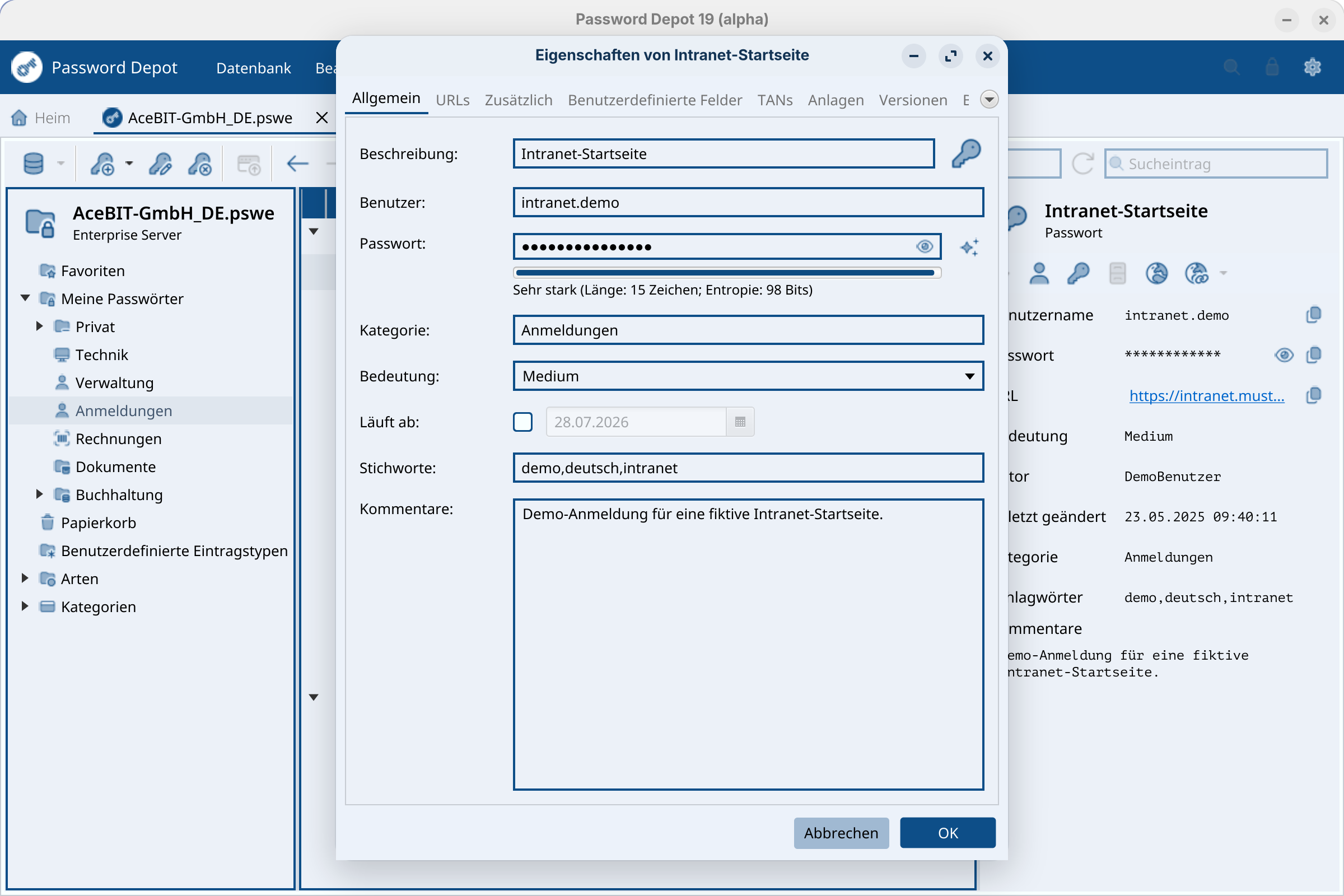Screen dimensions: 1344x896
Task: Click into the Stichworte input field
Action: (748, 468)
